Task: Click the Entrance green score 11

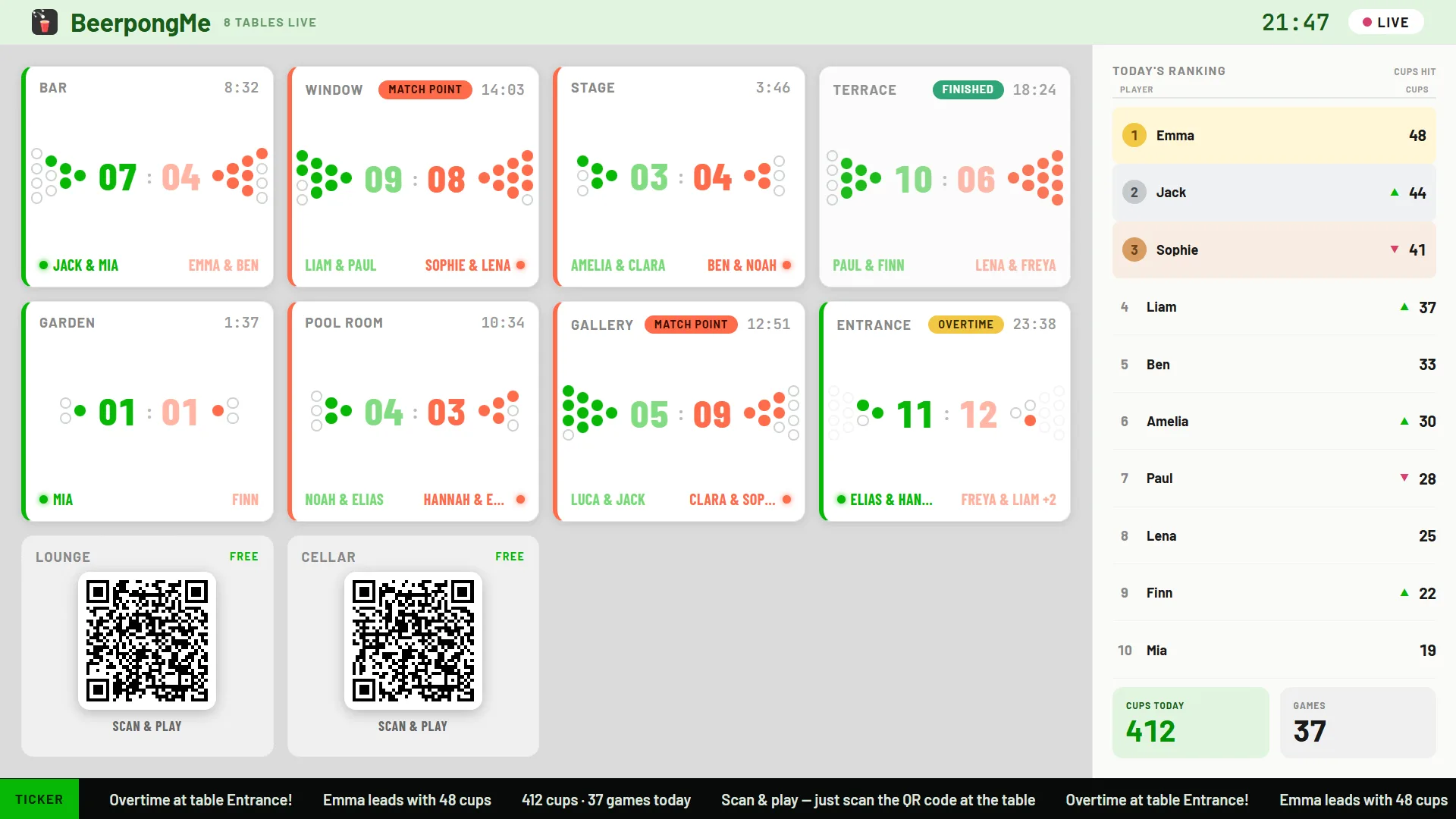Action: [915, 415]
